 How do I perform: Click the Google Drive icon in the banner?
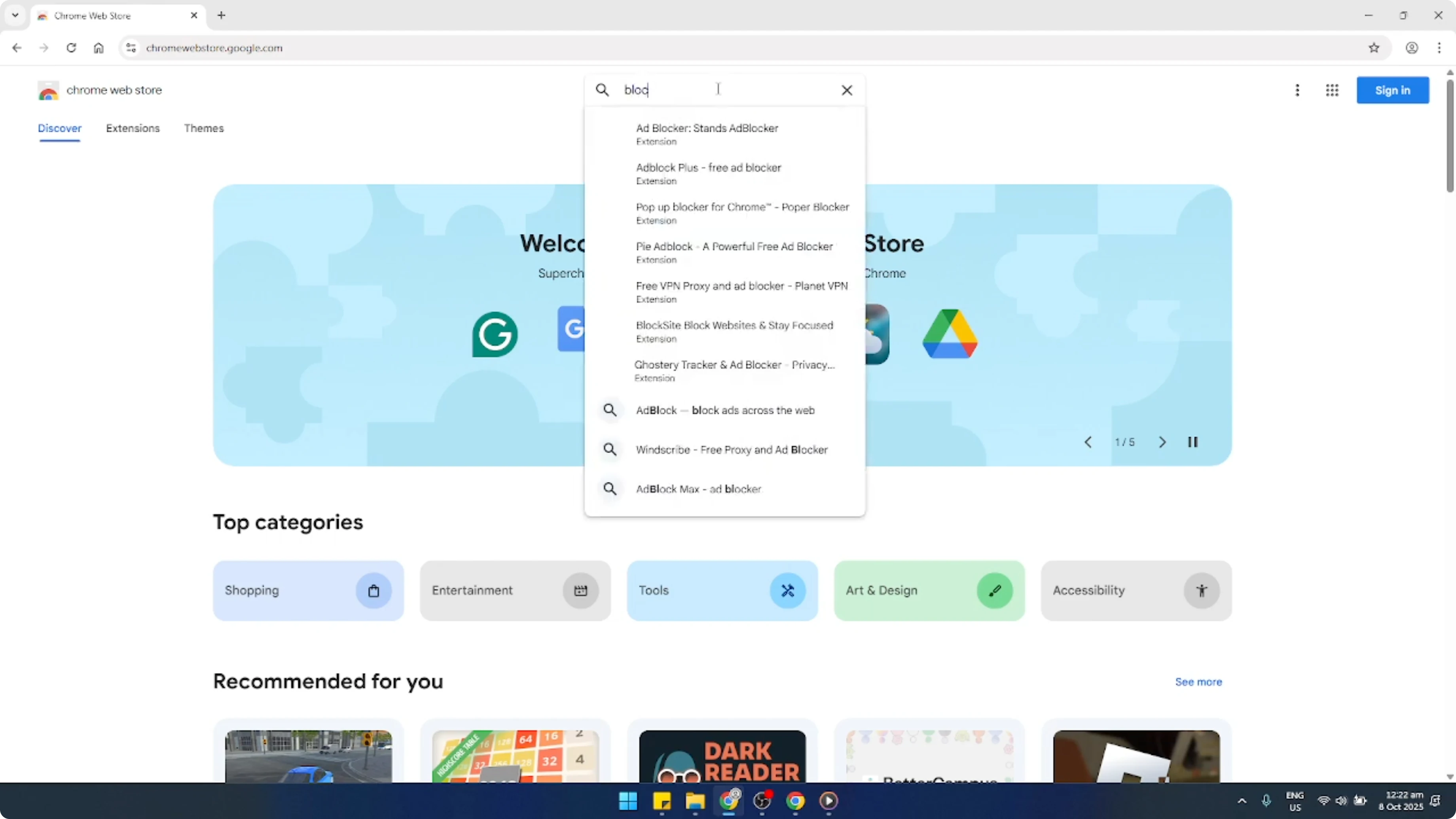click(x=950, y=334)
